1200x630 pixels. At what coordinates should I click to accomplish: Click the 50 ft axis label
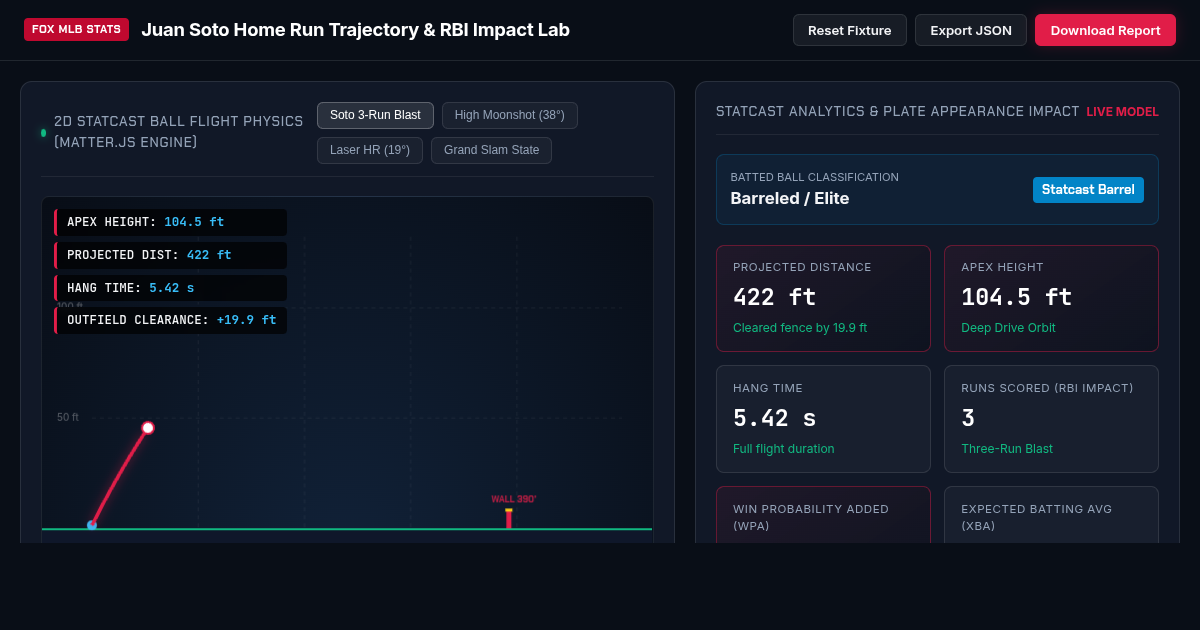(68, 417)
